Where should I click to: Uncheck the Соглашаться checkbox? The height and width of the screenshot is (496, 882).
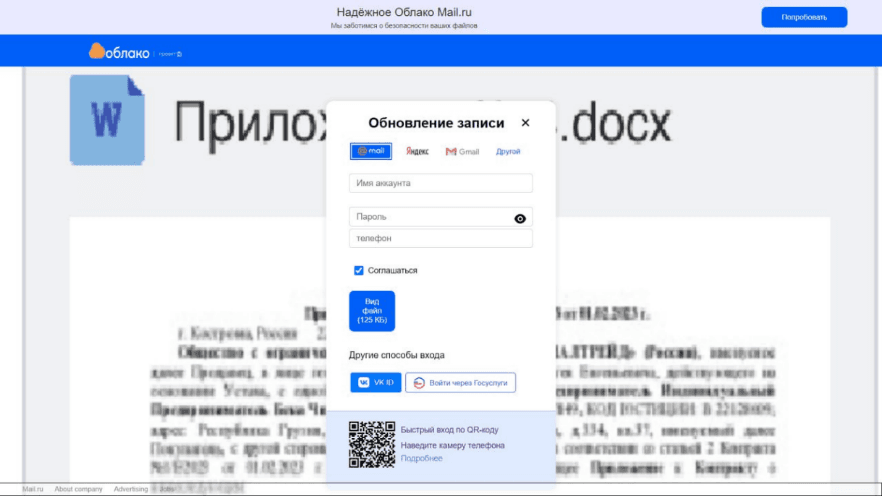pyautogui.click(x=359, y=270)
